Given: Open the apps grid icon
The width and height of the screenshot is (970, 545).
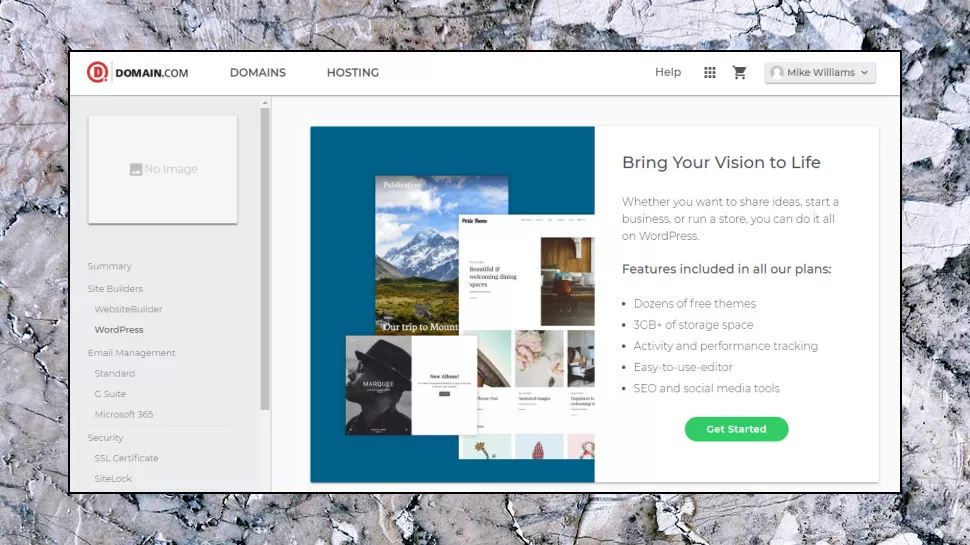Looking at the screenshot, I should pos(710,72).
